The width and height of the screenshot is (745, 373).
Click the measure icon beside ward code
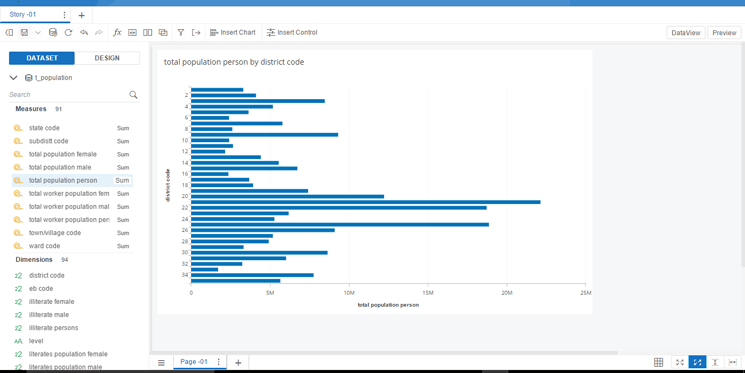point(18,246)
